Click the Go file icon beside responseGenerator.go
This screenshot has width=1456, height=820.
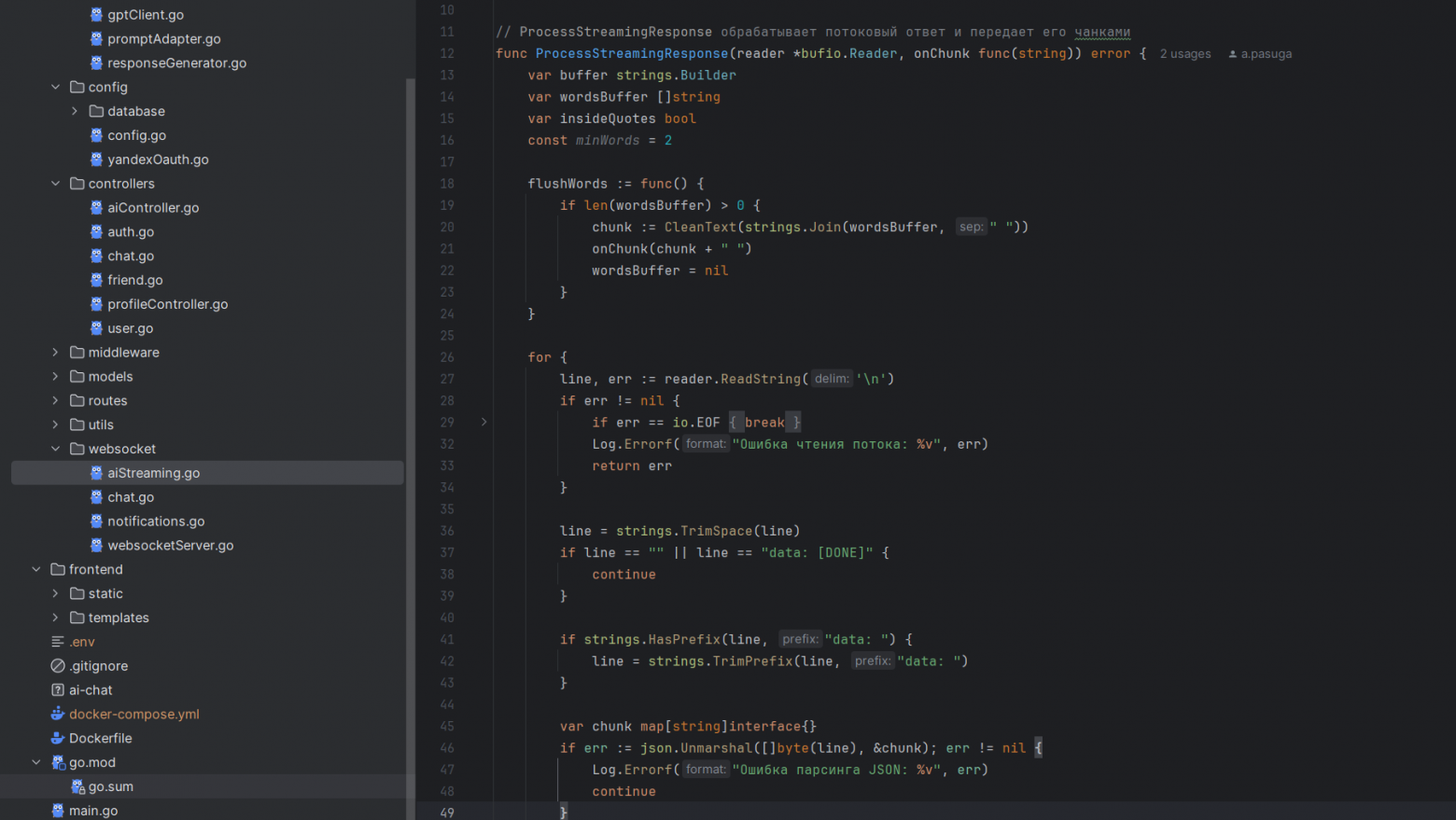coord(96,63)
